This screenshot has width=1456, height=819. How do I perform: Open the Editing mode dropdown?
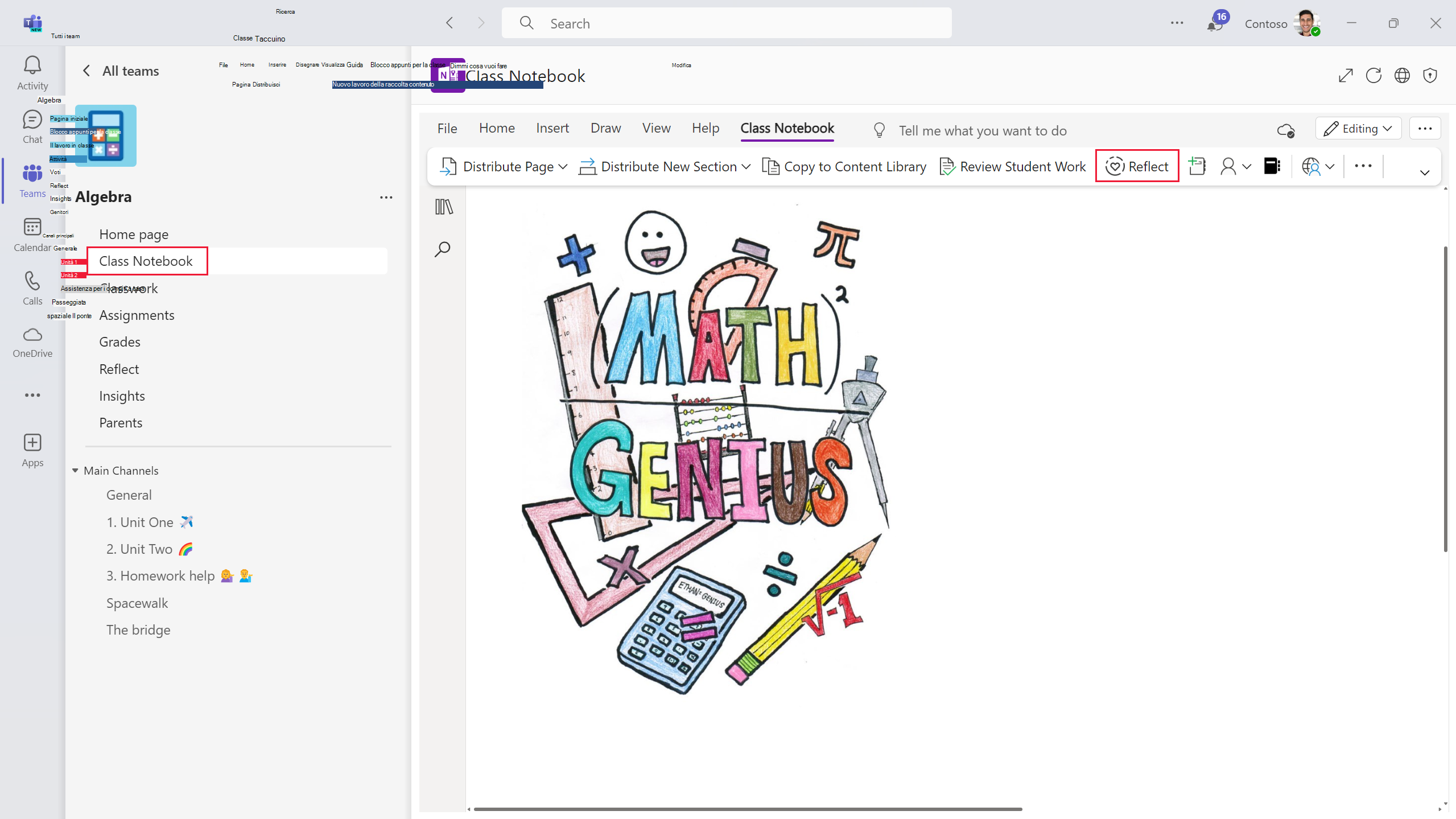coord(1358,129)
